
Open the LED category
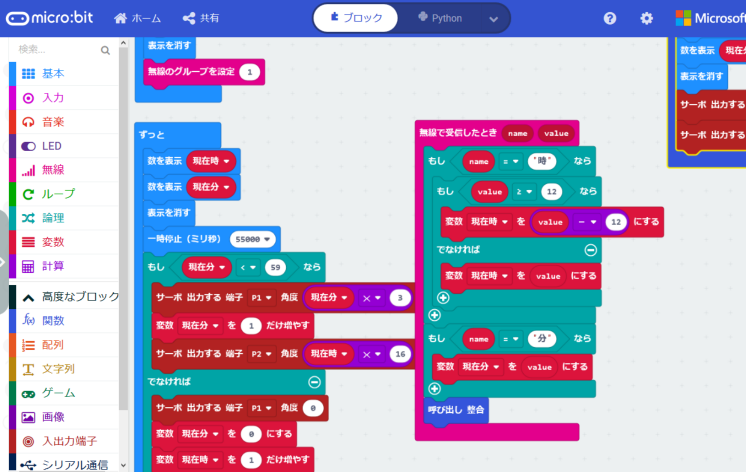point(52,146)
